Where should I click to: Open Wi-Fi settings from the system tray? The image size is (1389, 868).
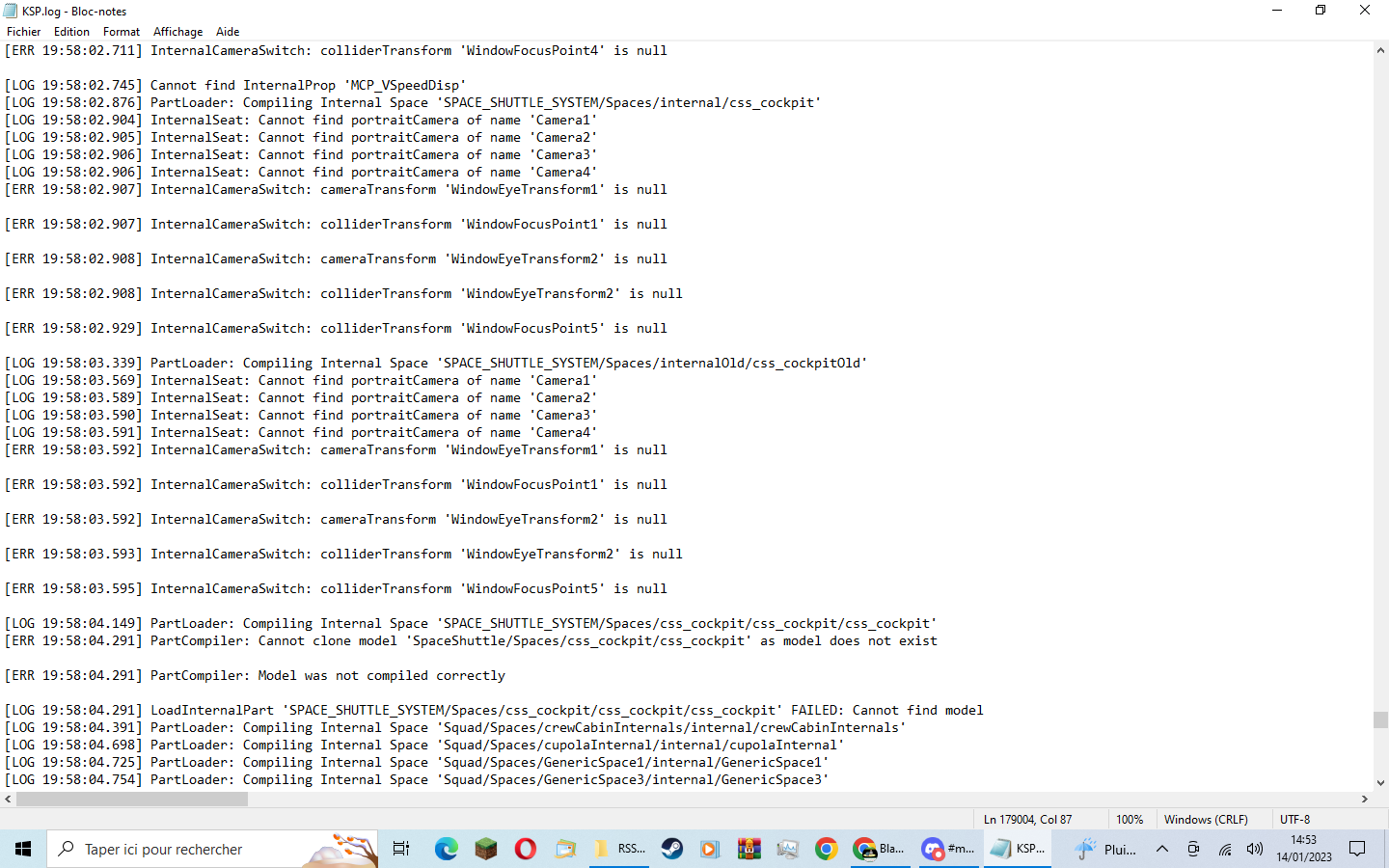[1225, 850]
